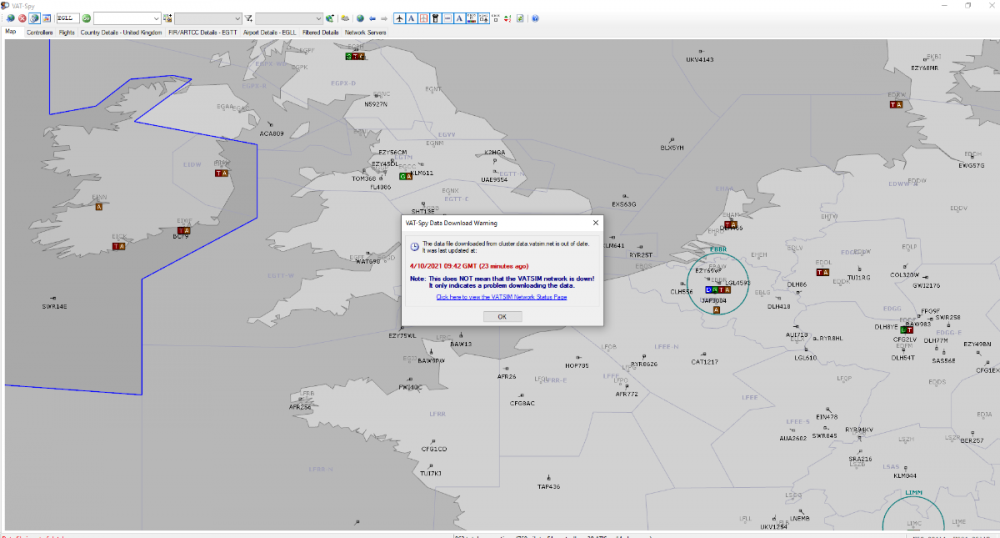Click the small square icon after the toggle group

point(496,18)
